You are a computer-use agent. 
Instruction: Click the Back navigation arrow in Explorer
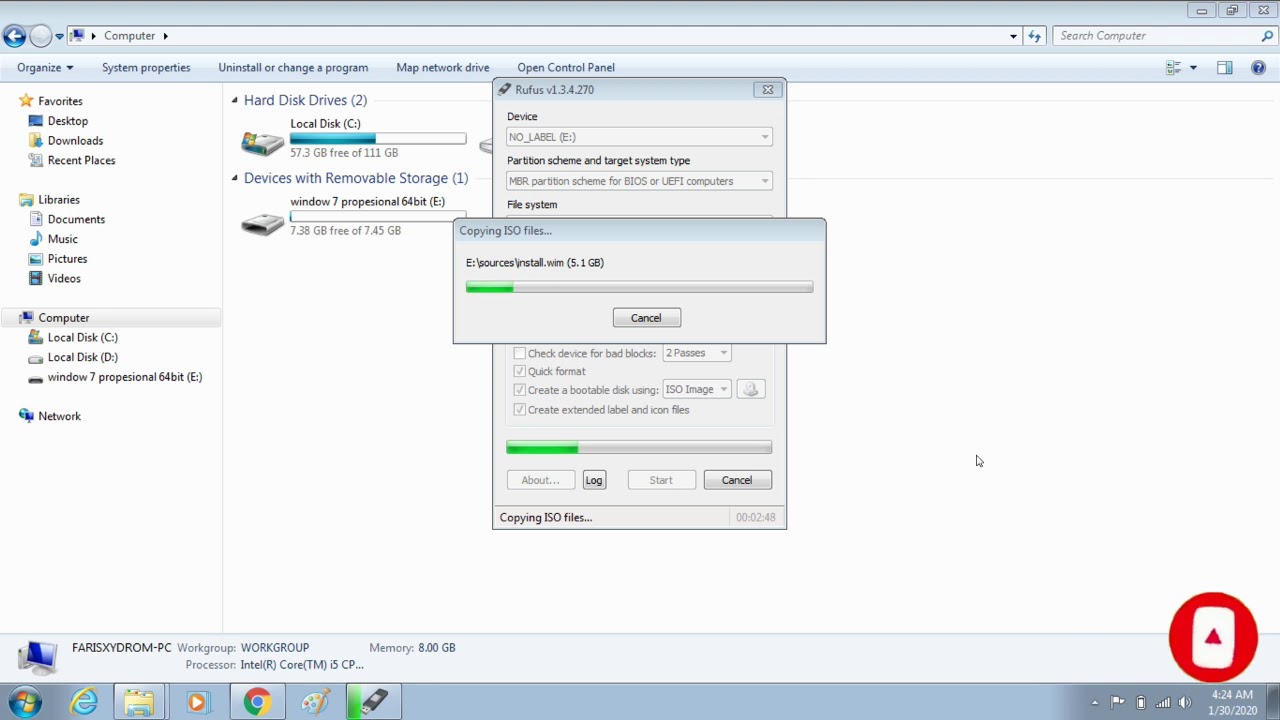coord(14,36)
